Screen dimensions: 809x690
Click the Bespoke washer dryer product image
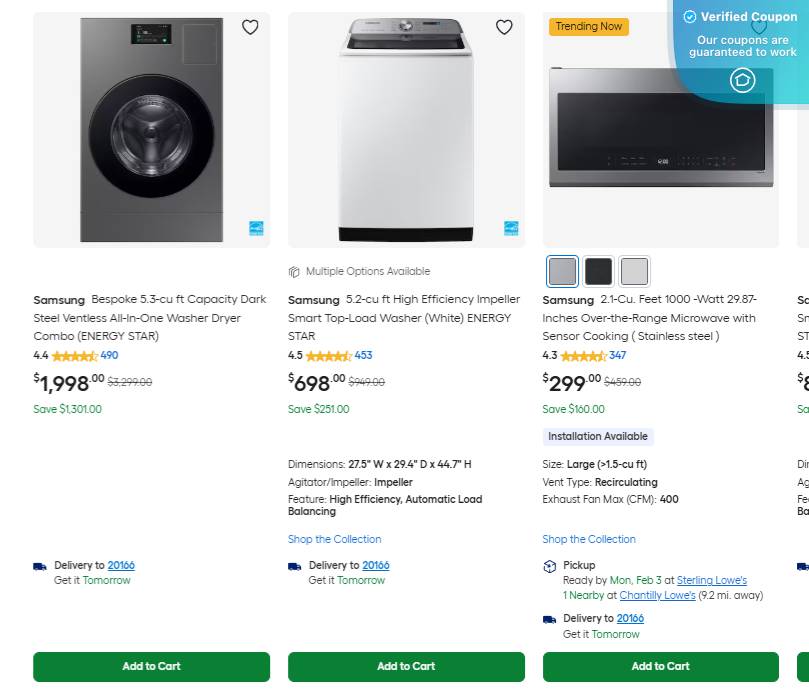(151, 130)
